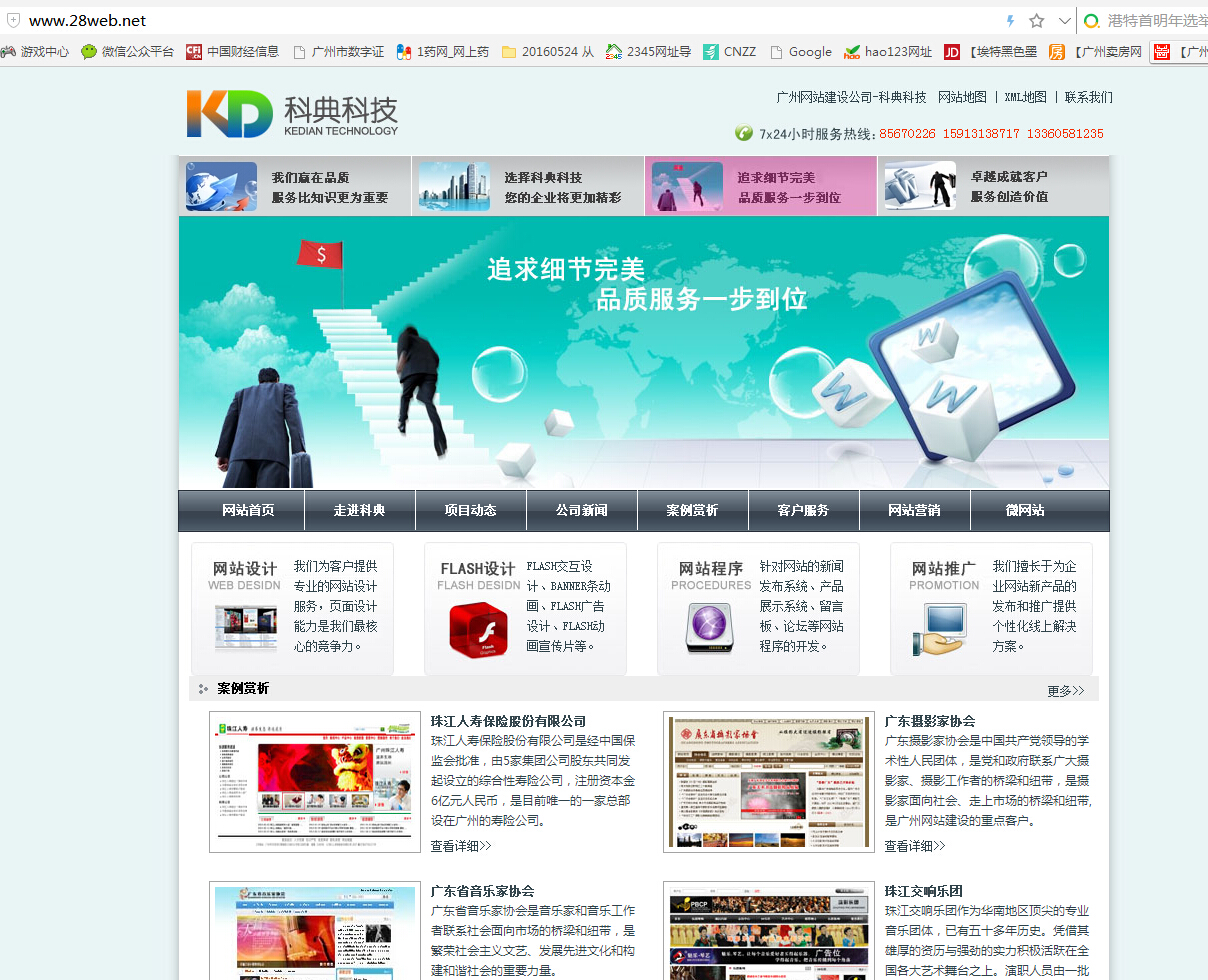The image size is (1208, 980).
Task: Click the site security shield icon
Action: click(x=13, y=21)
